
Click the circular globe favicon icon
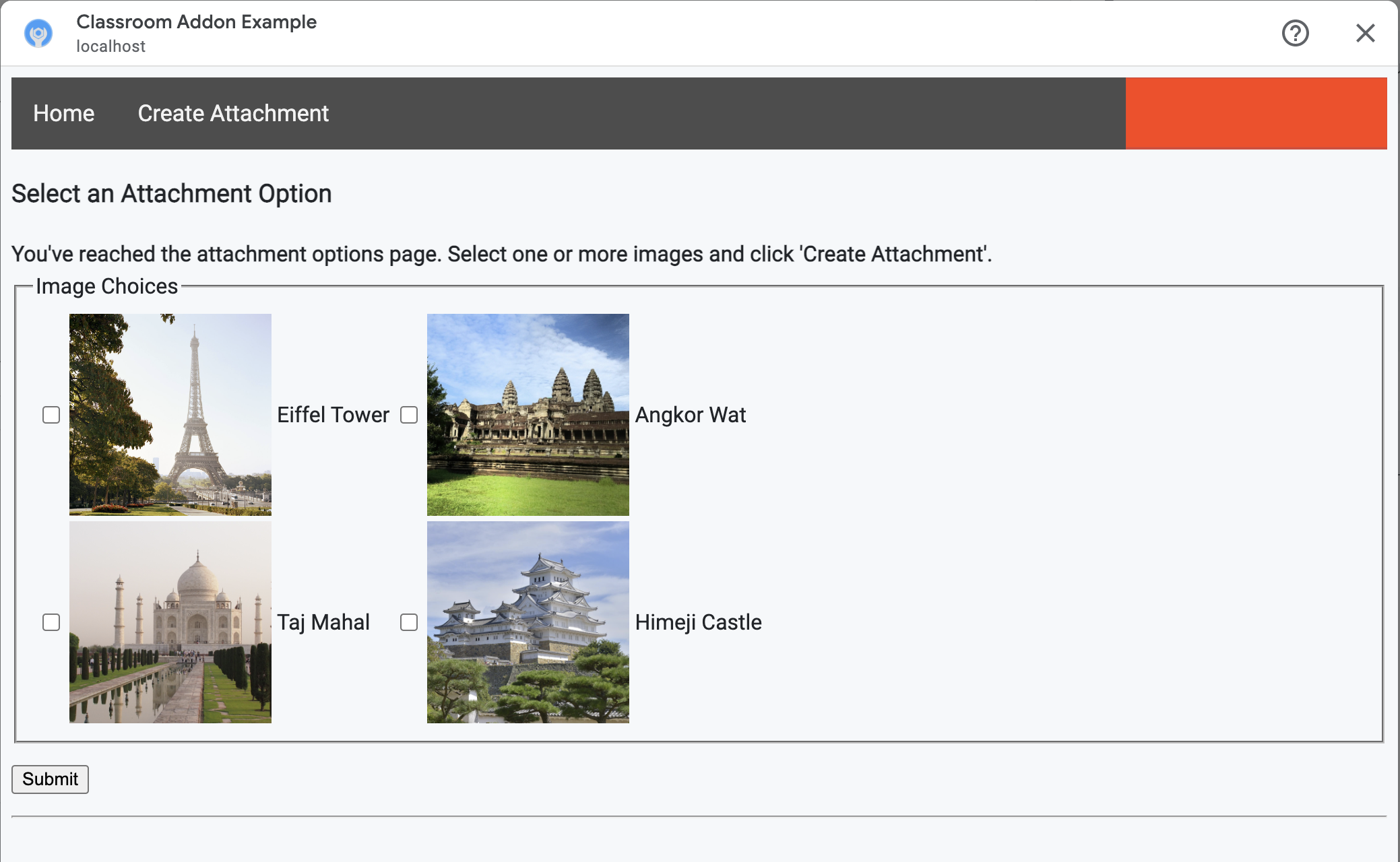[38, 32]
